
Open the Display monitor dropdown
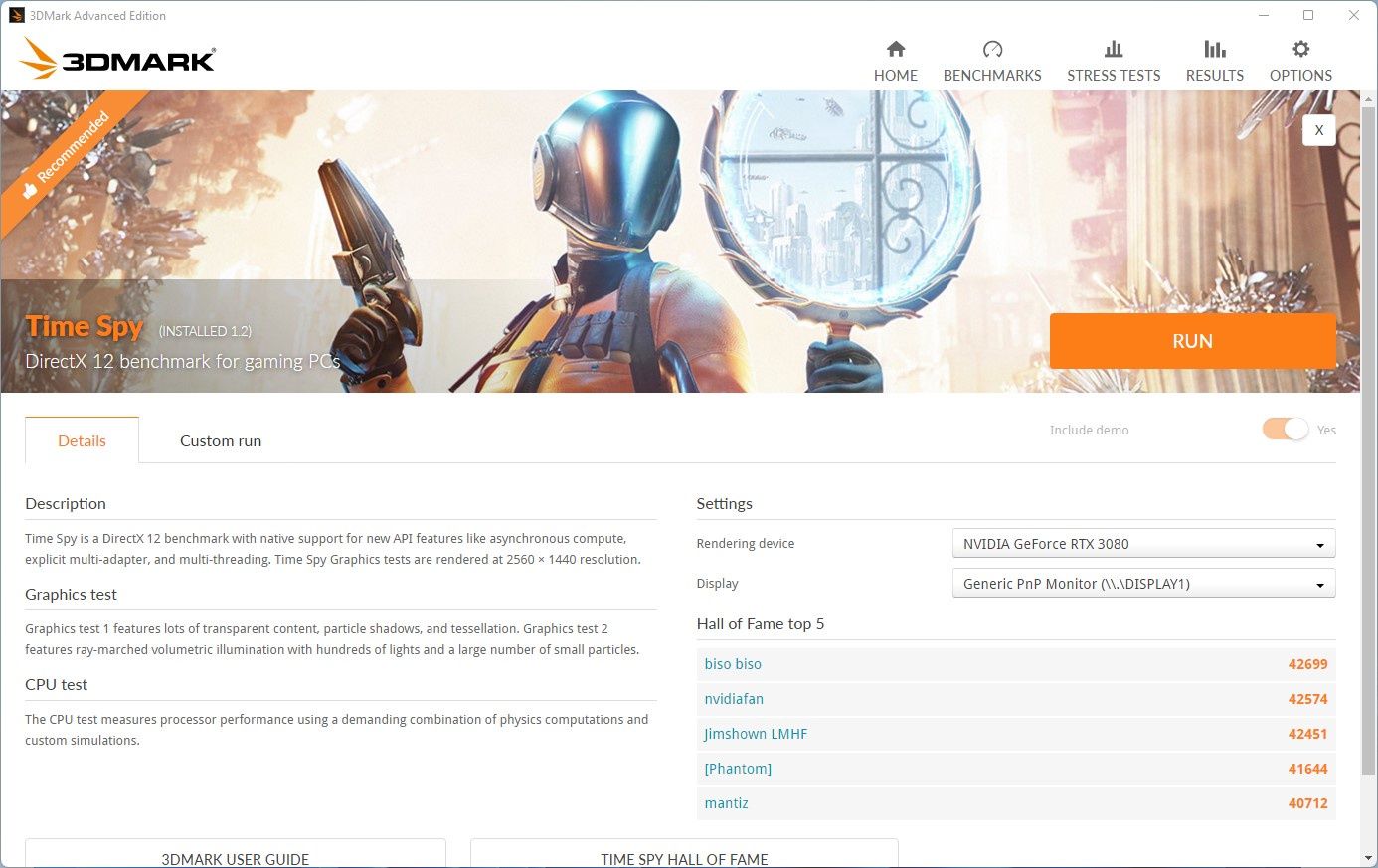tap(1143, 584)
